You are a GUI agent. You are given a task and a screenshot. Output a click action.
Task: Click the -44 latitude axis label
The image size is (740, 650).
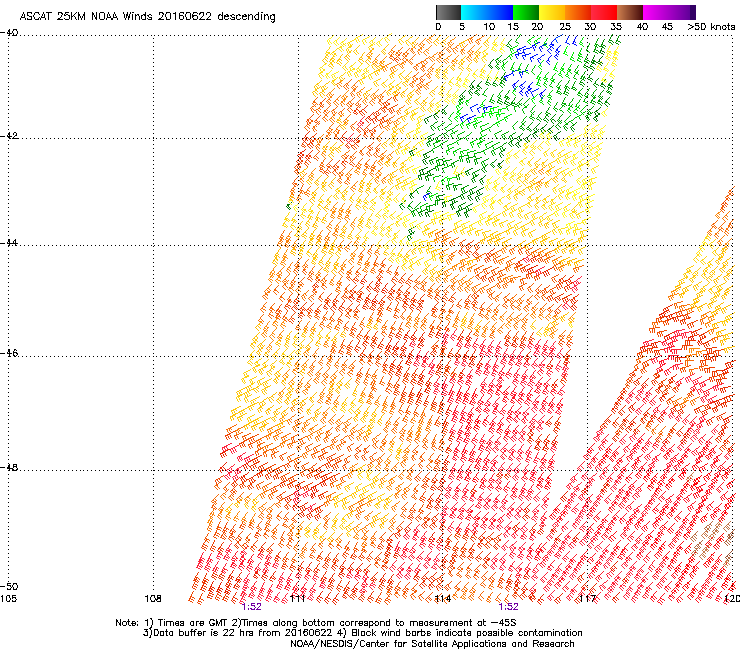[9, 243]
